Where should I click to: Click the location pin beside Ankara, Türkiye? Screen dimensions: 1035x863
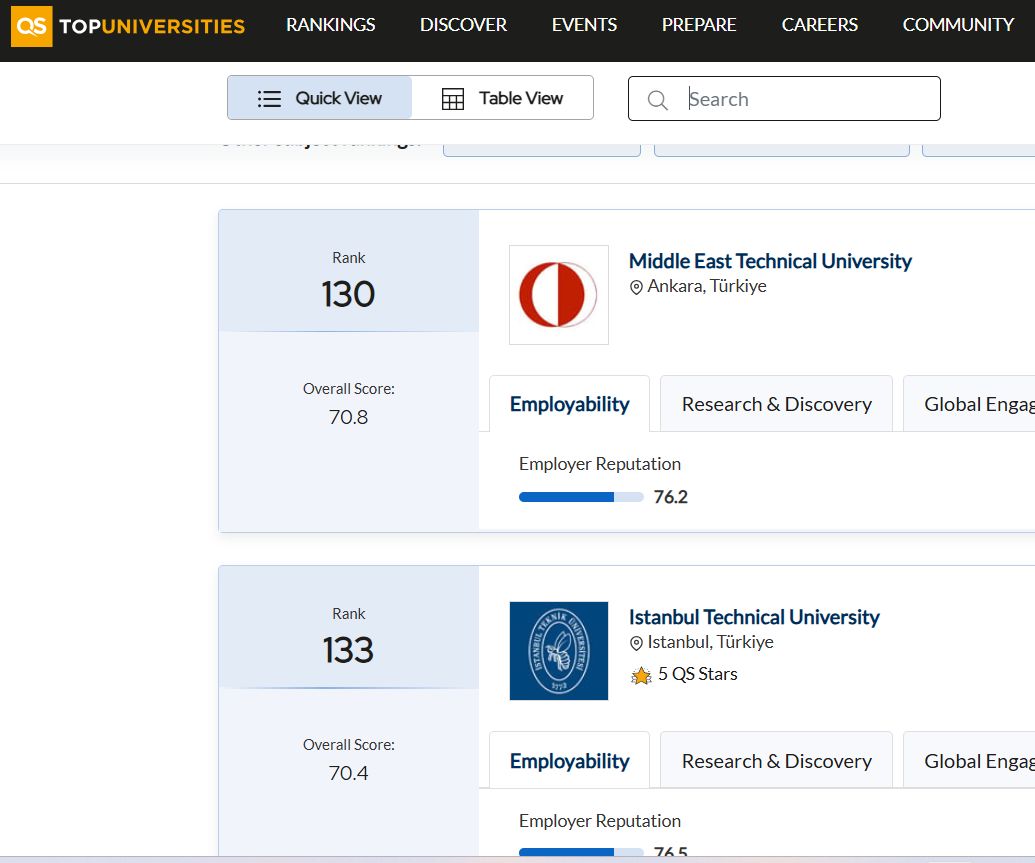[x=636, y=287]
